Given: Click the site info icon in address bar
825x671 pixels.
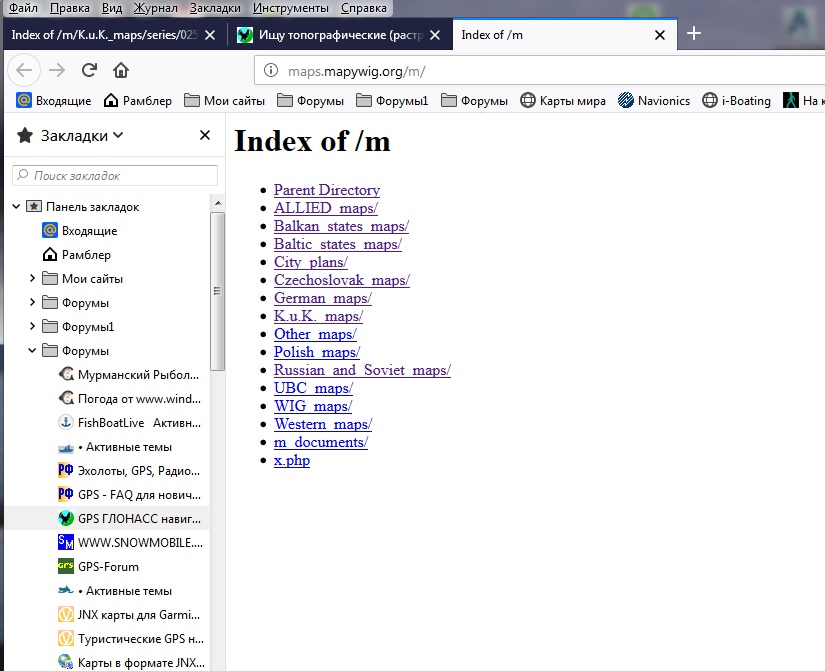Looking at the screenshot, I should point(271,71).
